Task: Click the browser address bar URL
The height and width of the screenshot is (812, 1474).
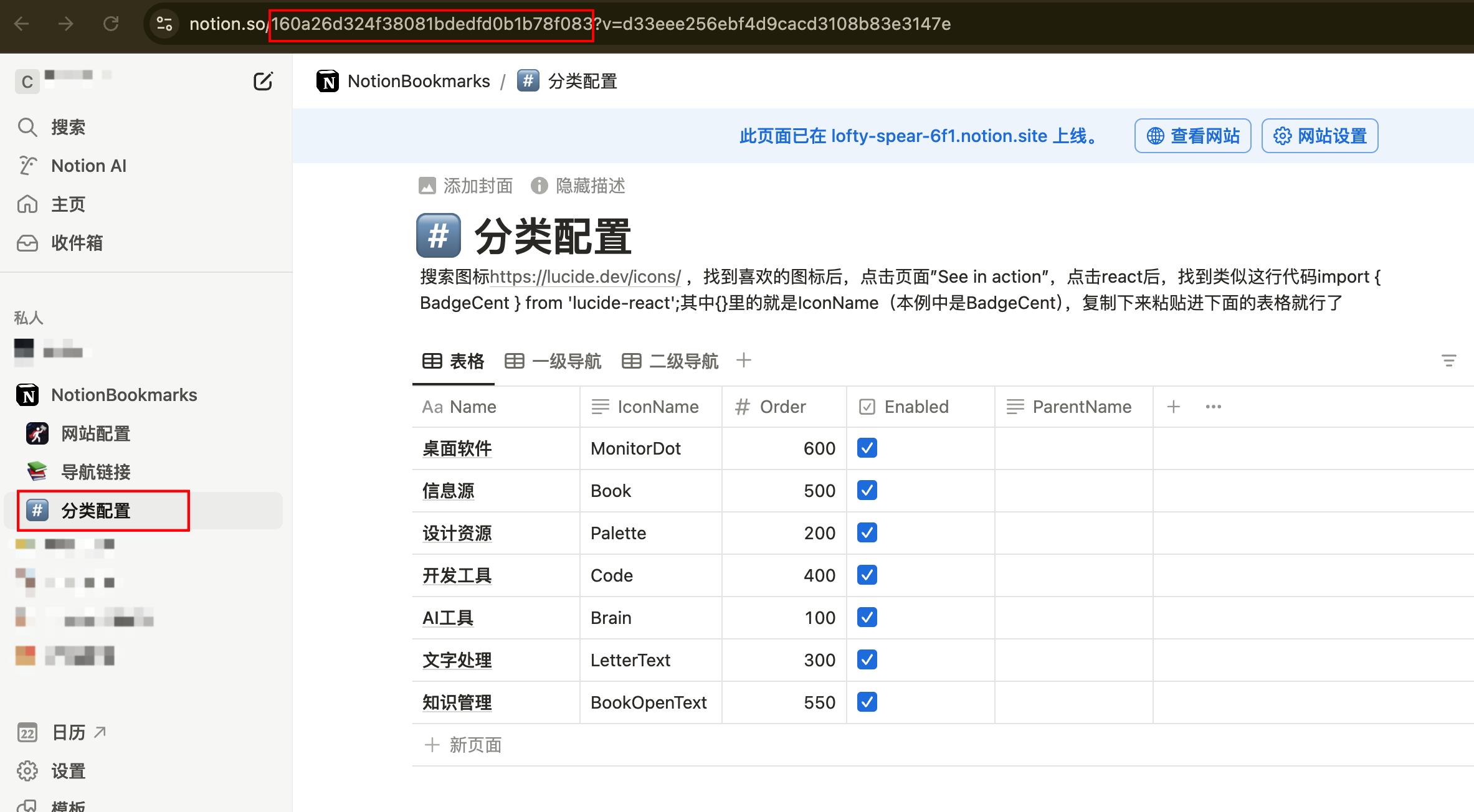Action: coord(570,24)
